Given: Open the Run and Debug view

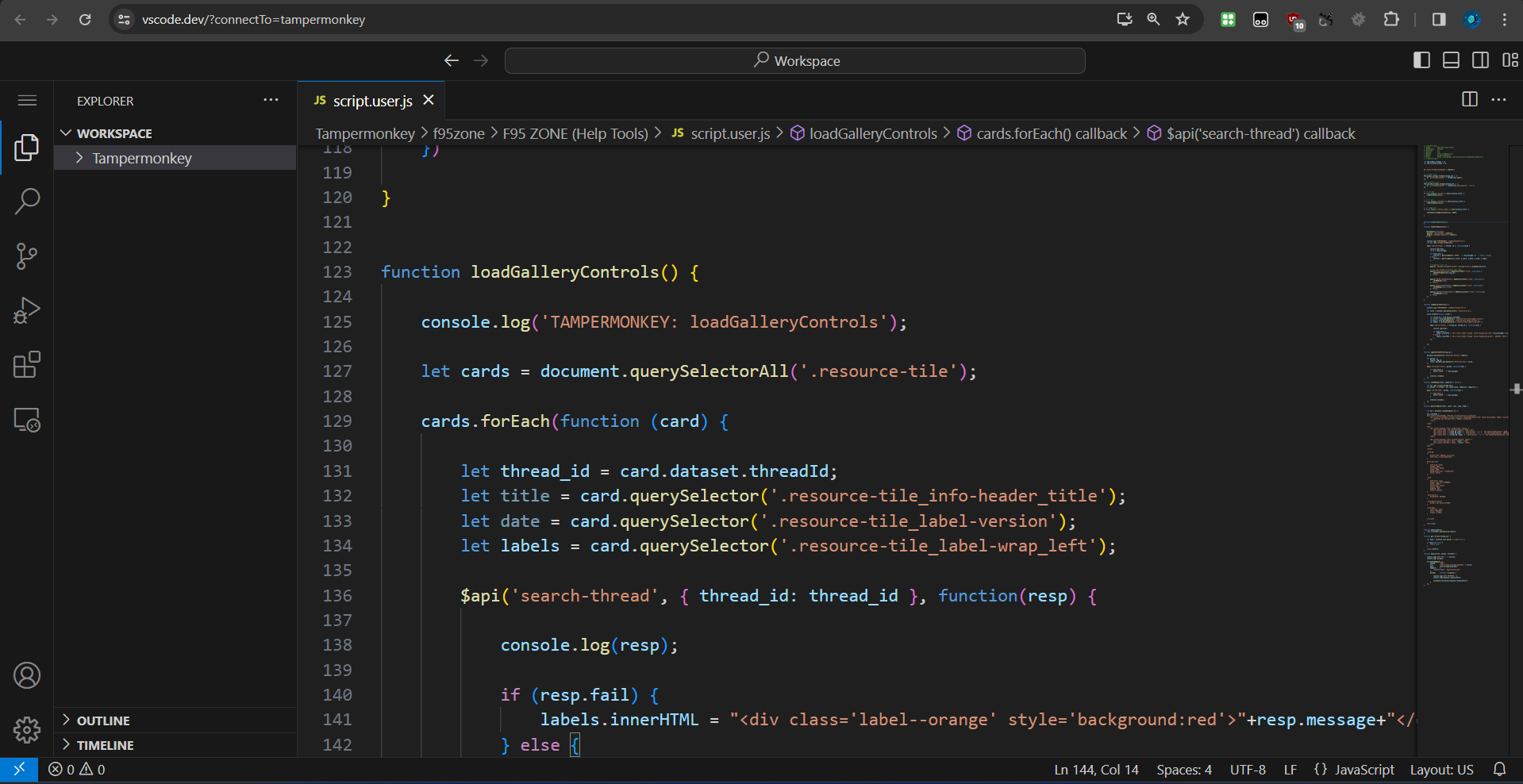Looking at the screenshot, I should pos(27,310).
